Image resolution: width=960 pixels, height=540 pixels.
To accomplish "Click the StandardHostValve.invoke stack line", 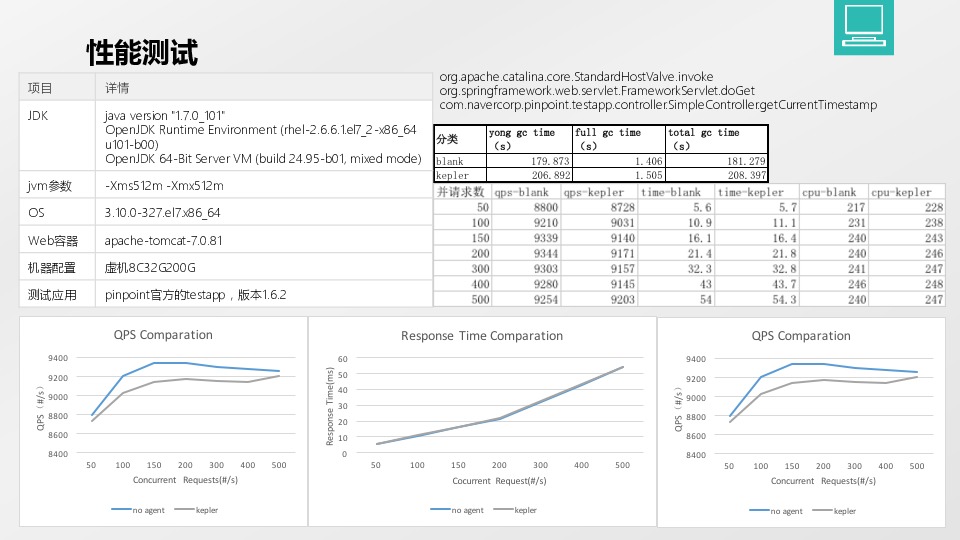I will point(576,77).
